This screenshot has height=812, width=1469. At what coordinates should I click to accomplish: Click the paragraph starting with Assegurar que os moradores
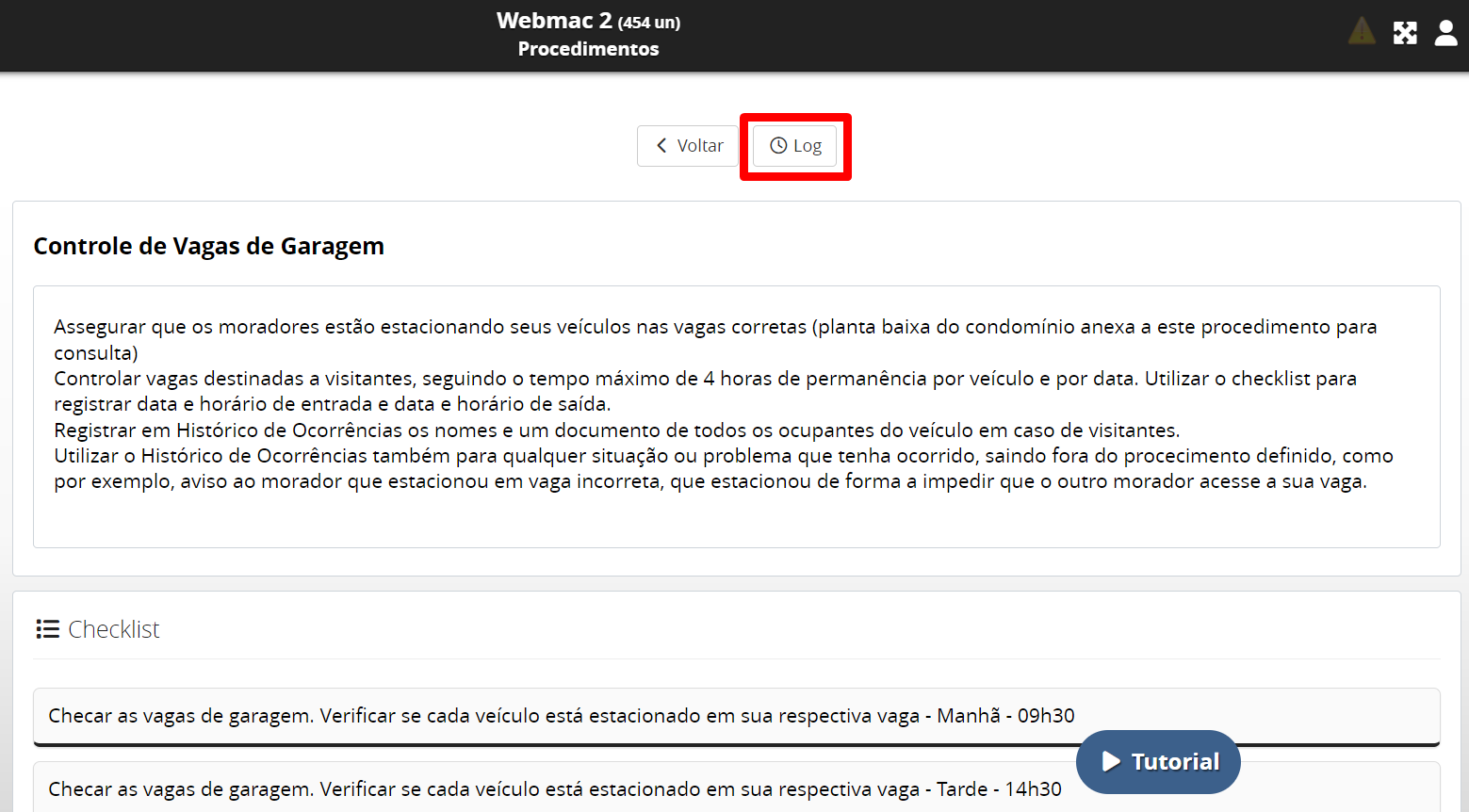(714, 327)
